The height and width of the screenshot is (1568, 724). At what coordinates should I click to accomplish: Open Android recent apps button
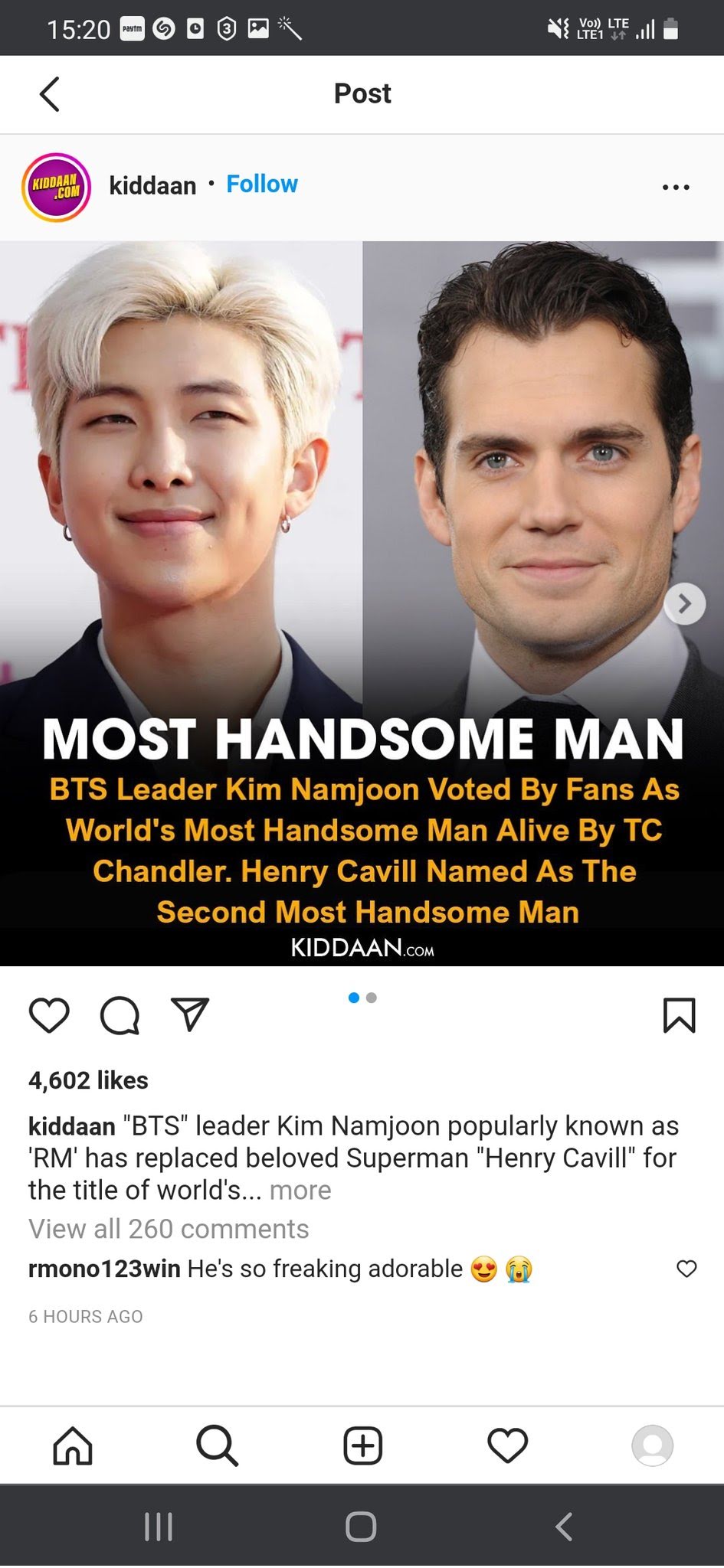[159, 1527]
